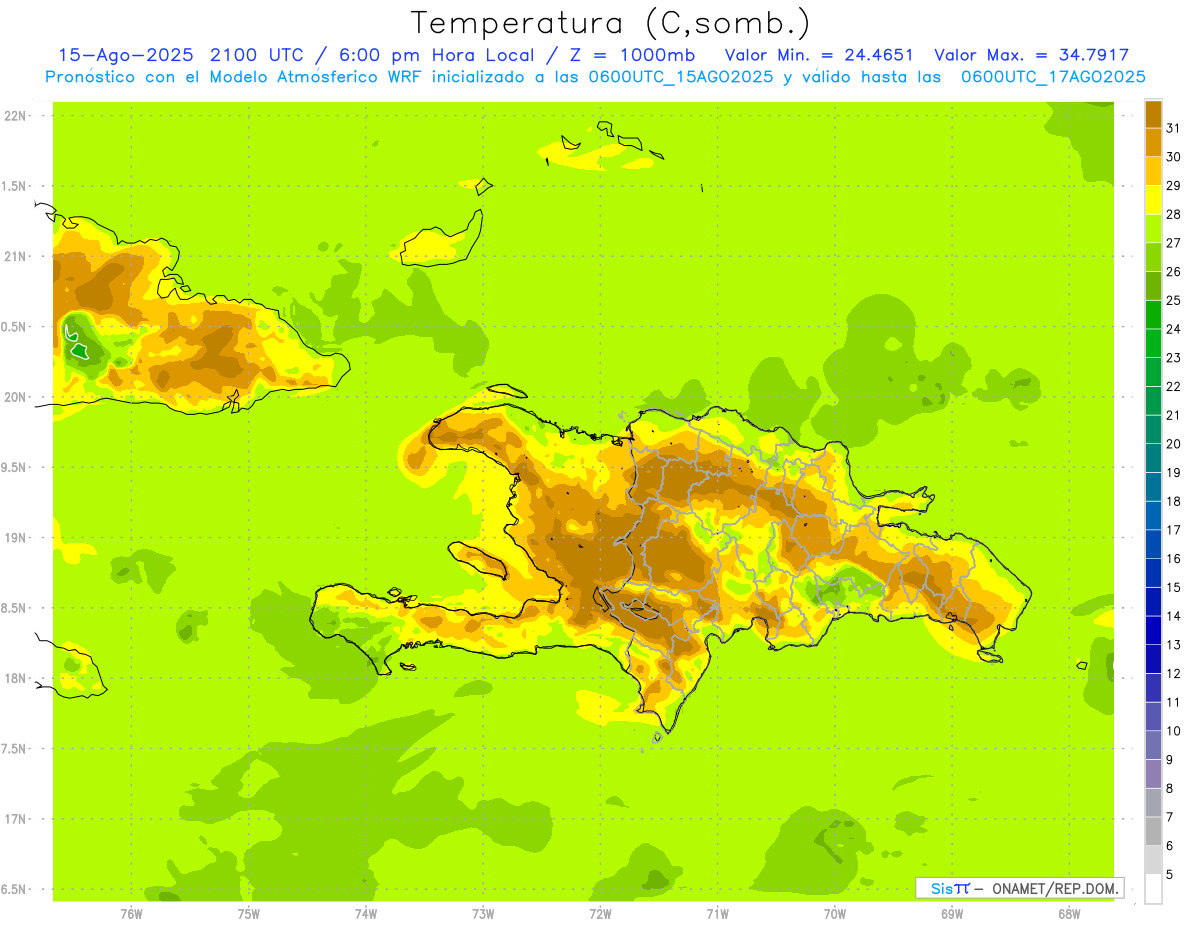
Task: Select the '0600UTC_17AGO2025' valid-until timestamp
Action: [x=1053, y=77]
